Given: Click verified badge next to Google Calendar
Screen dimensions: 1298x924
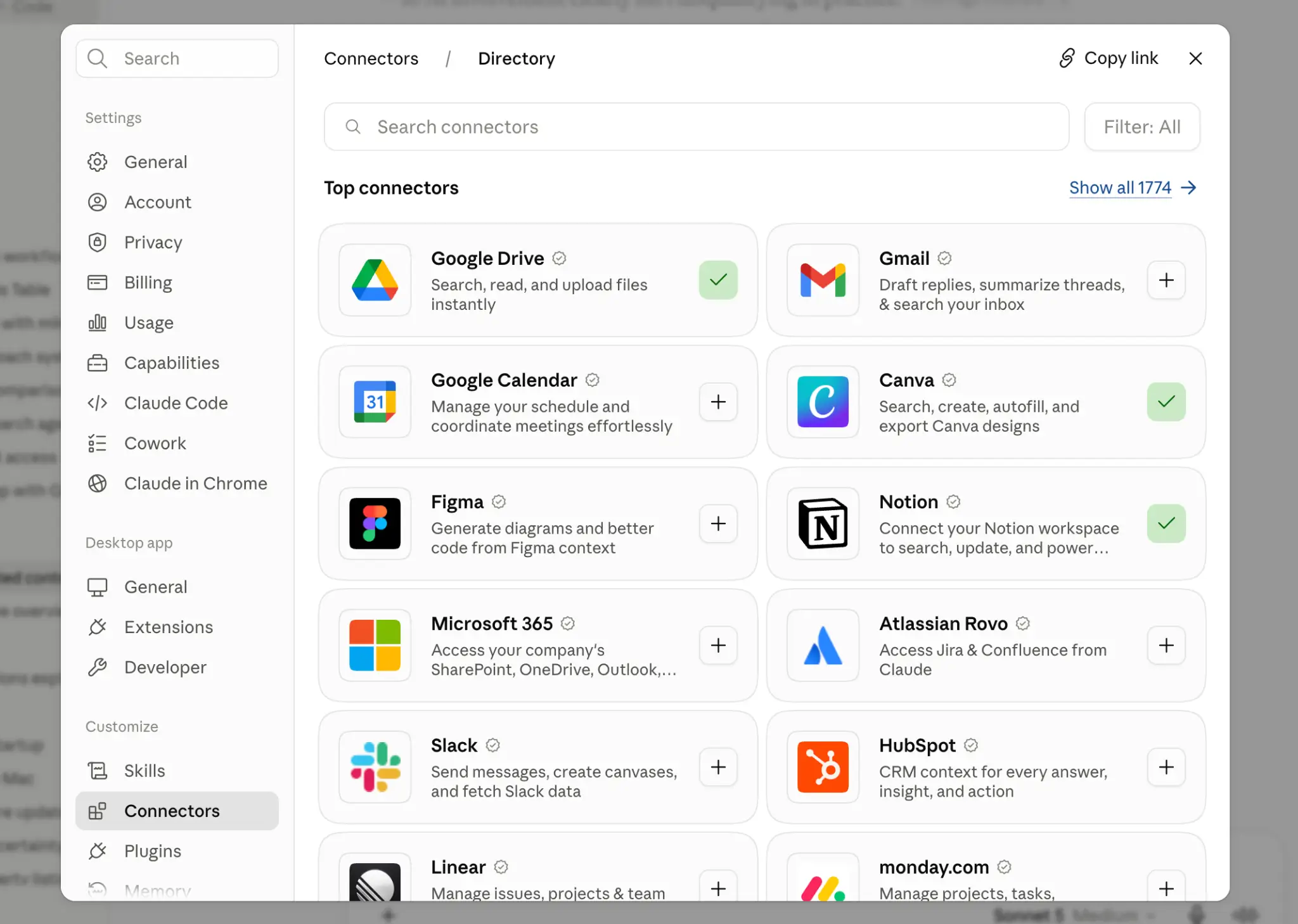Looking at the screenshot, I should [592, 380].
